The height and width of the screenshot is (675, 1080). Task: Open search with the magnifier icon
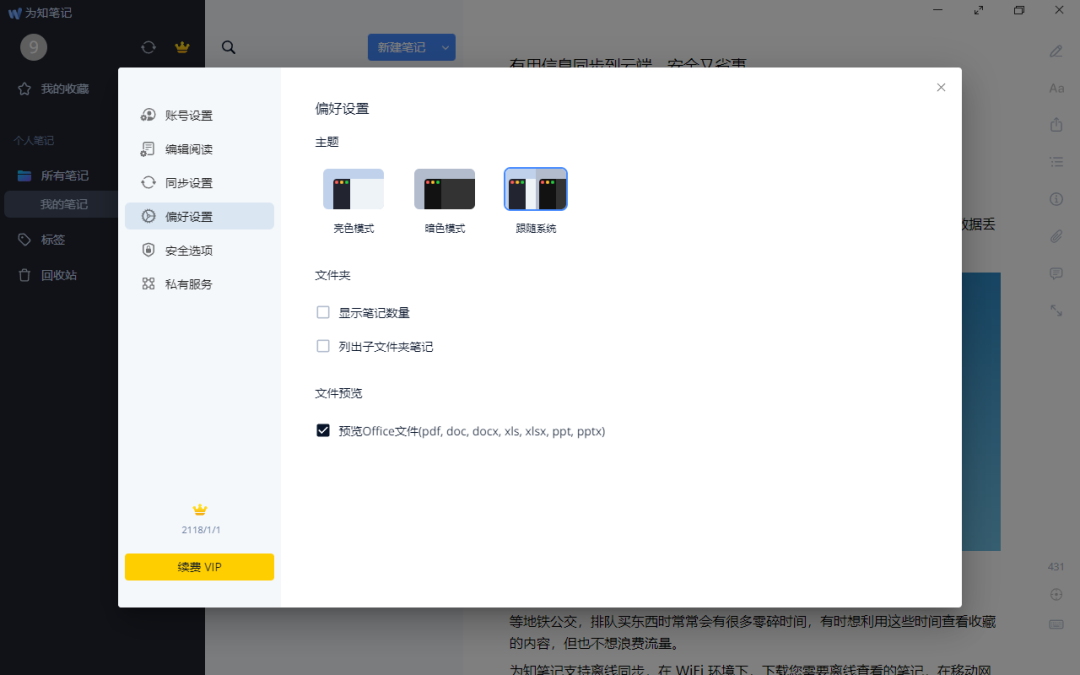pos(228,46)
